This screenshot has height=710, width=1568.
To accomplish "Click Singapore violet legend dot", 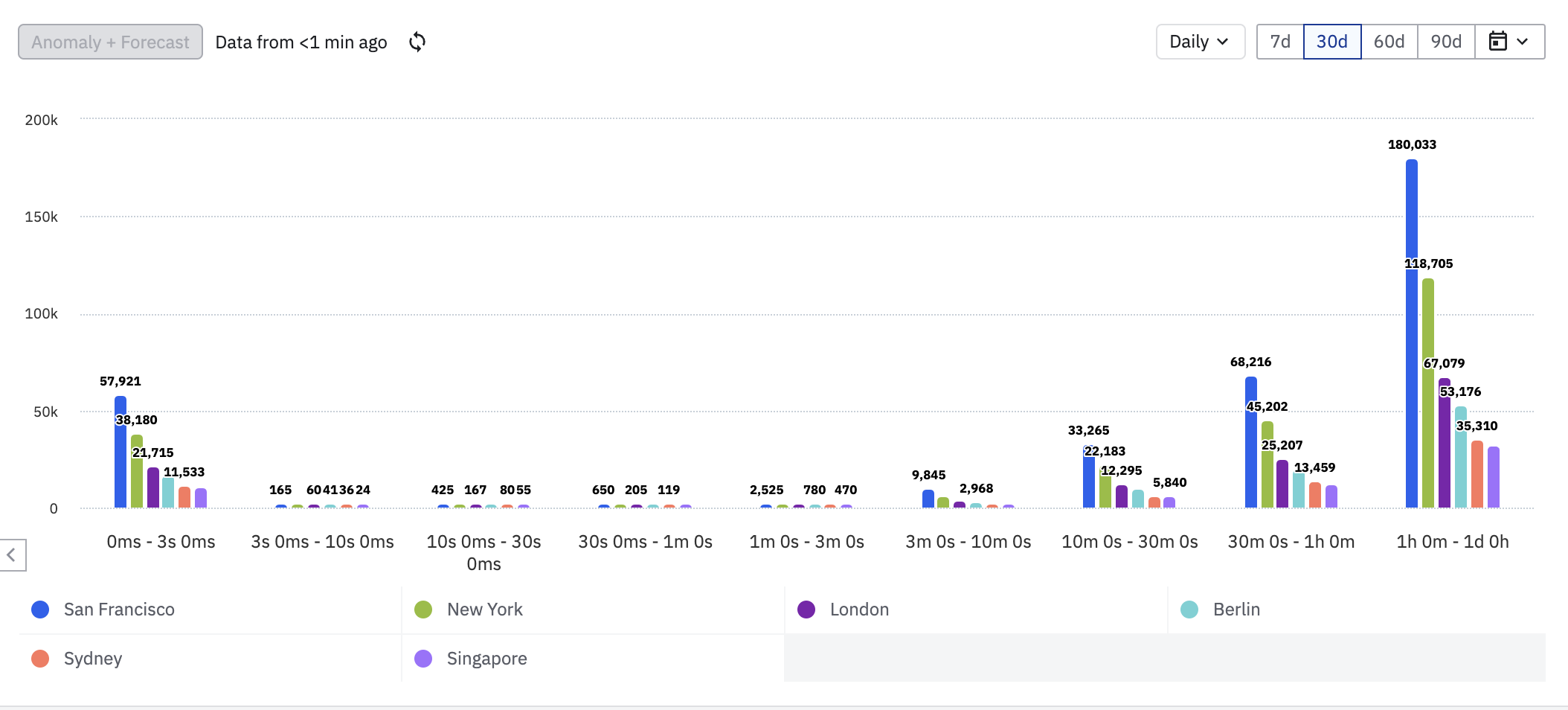I will [423, 659].
